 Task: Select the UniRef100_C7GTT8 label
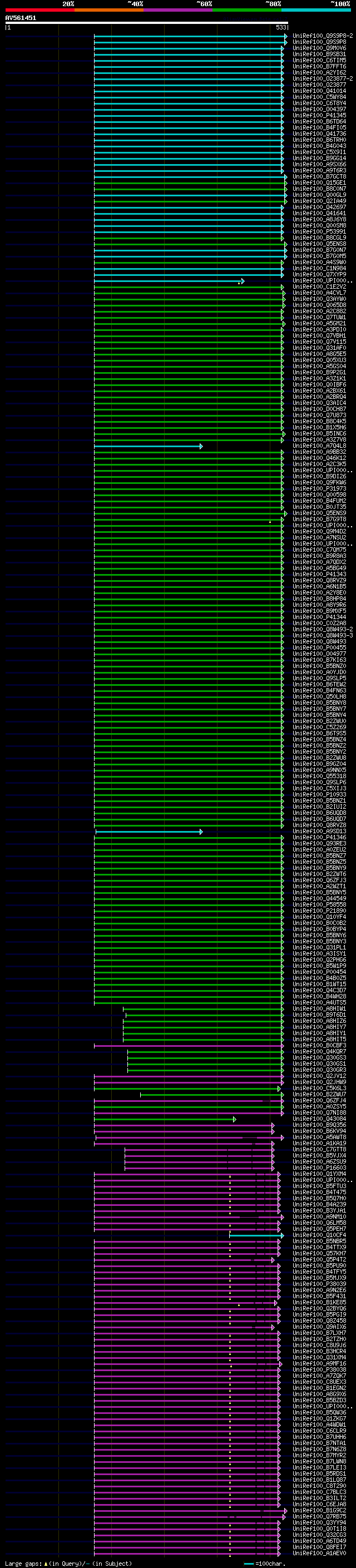click(319, 1149)
